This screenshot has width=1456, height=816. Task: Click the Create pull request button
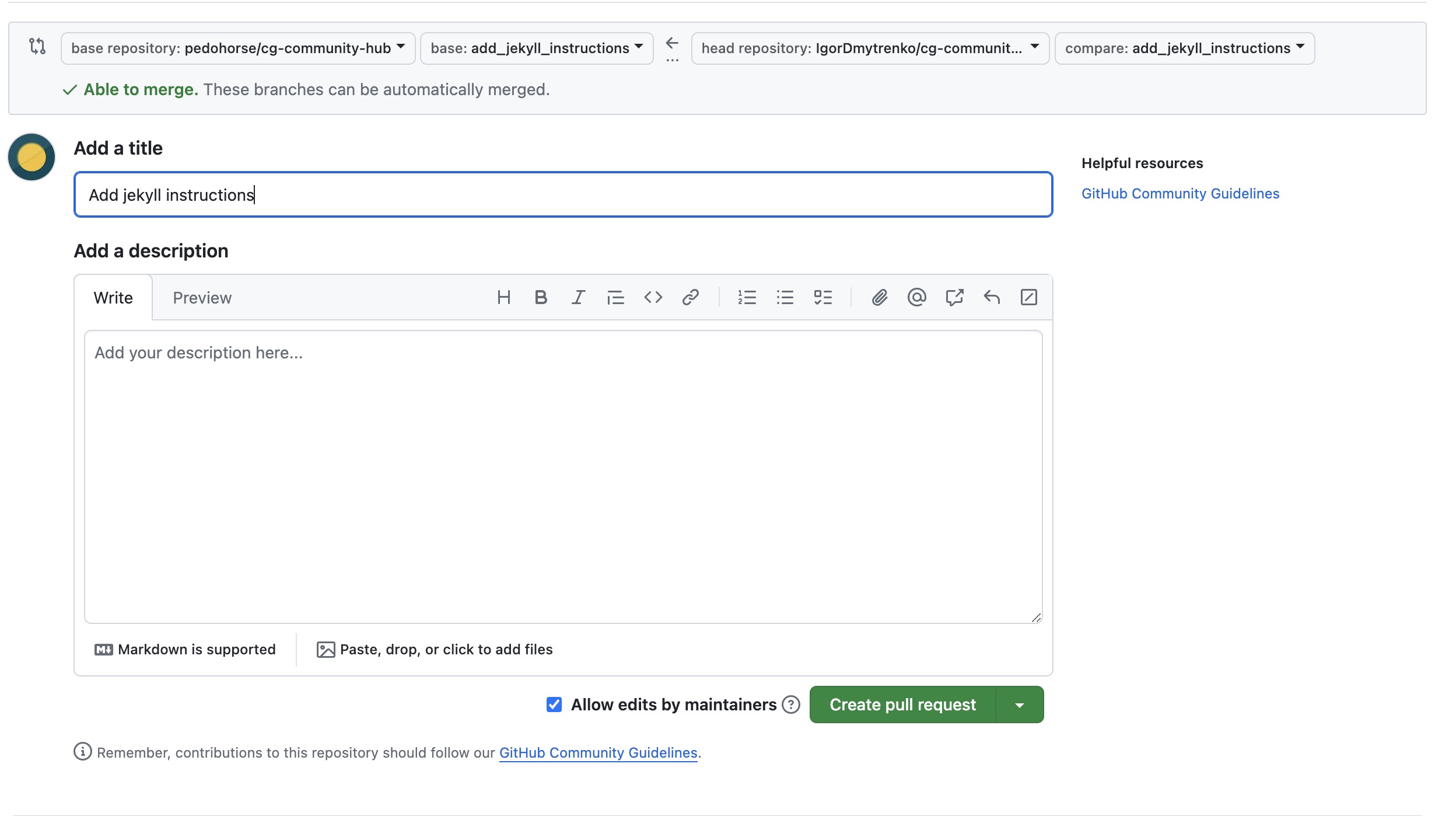point(902,705)
